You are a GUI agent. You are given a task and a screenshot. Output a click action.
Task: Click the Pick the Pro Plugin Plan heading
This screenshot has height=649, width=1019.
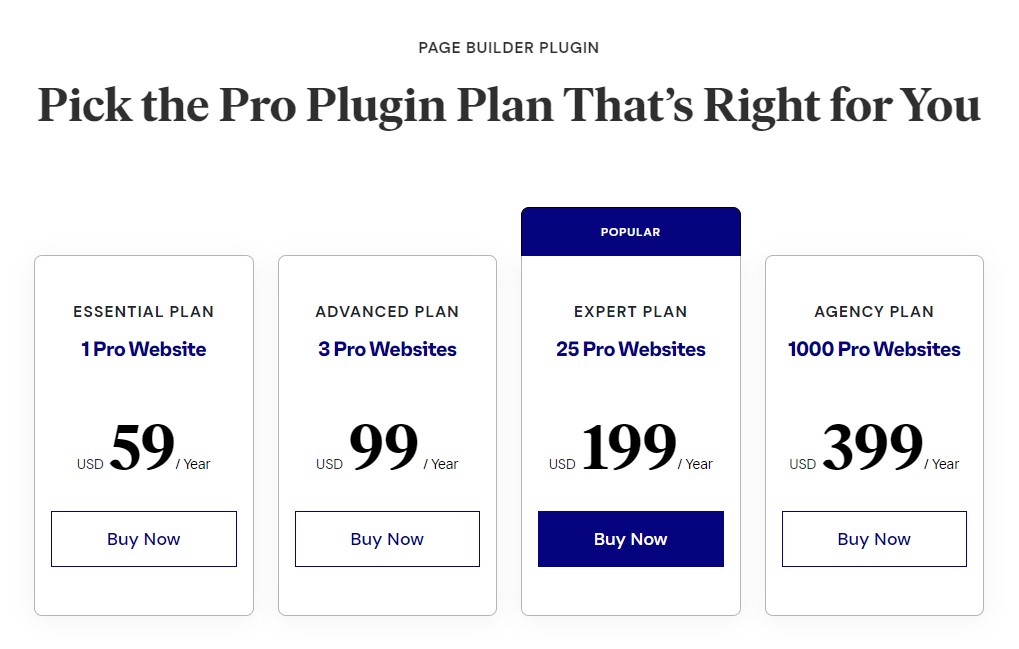click(509, 105)
